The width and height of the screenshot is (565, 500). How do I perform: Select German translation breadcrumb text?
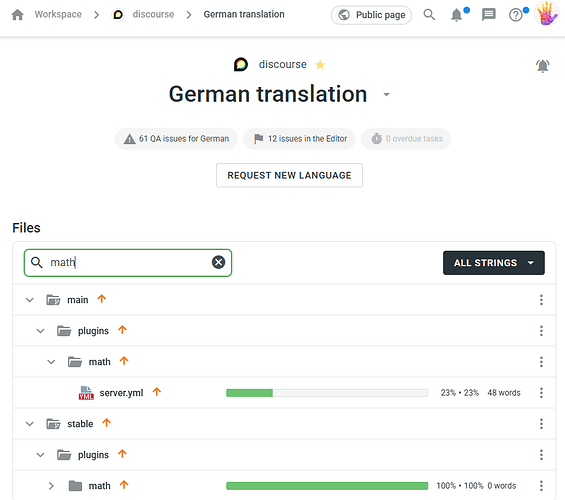pos(244,14)
